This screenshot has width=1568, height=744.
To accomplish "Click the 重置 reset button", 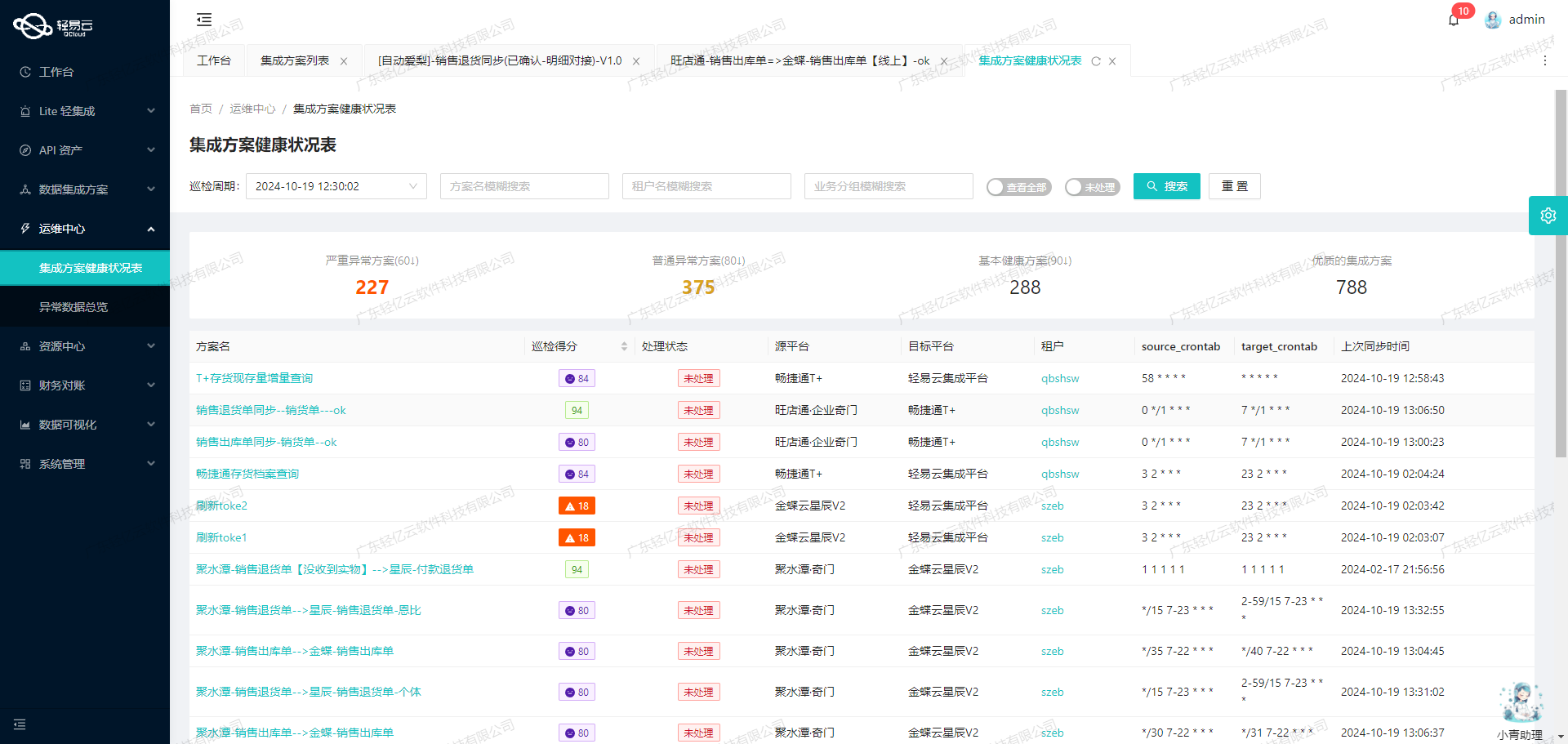I will point(1235,186).
